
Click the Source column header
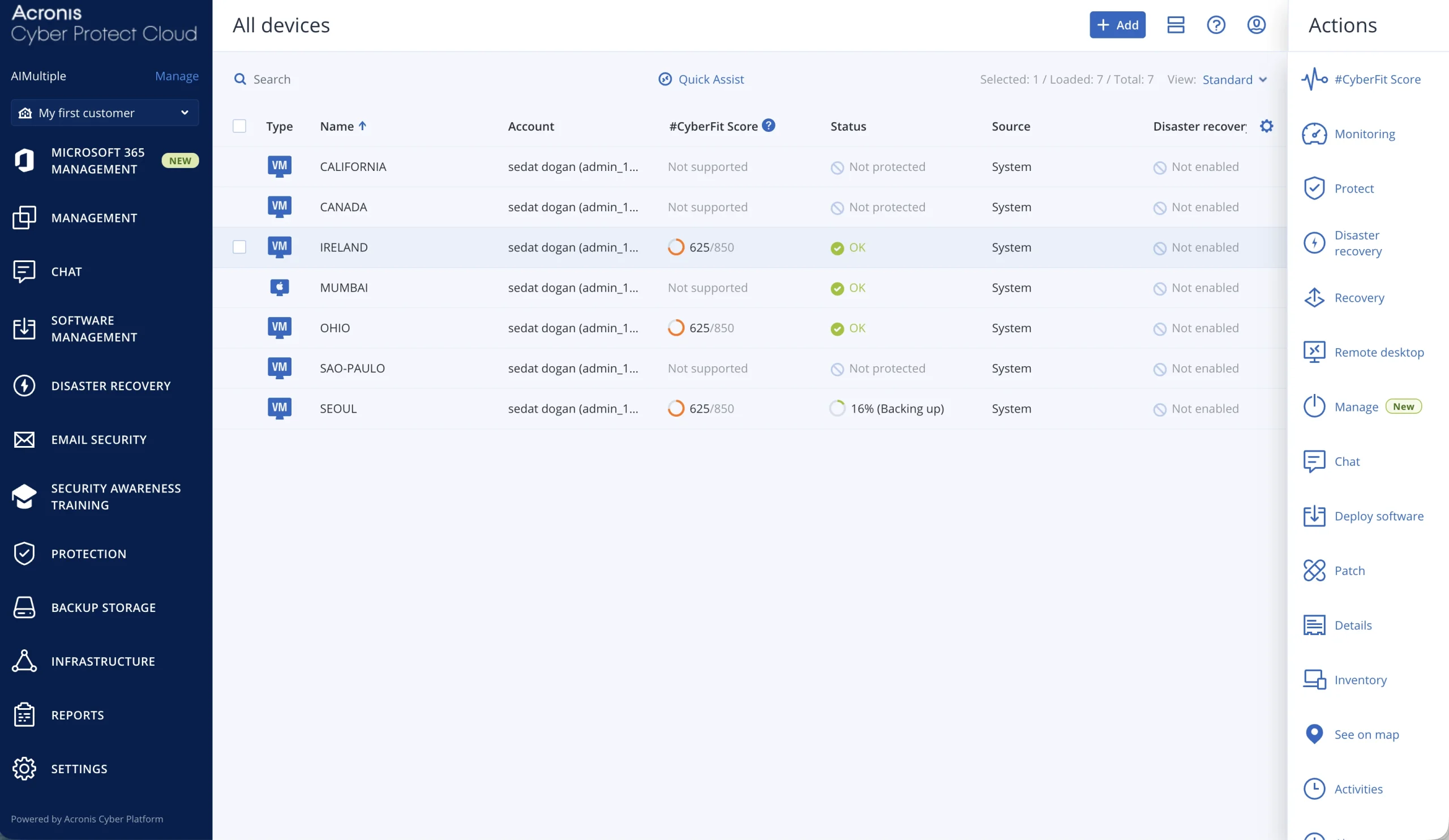(x=1011, y=126)
